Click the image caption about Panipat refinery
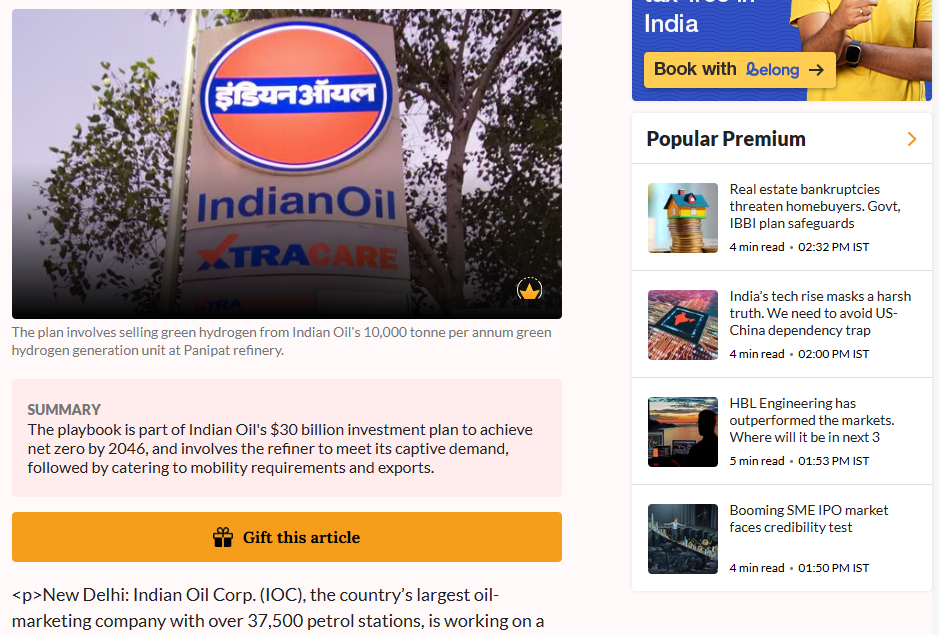This screenshot has width=939, height=635. tap(281, 341)
